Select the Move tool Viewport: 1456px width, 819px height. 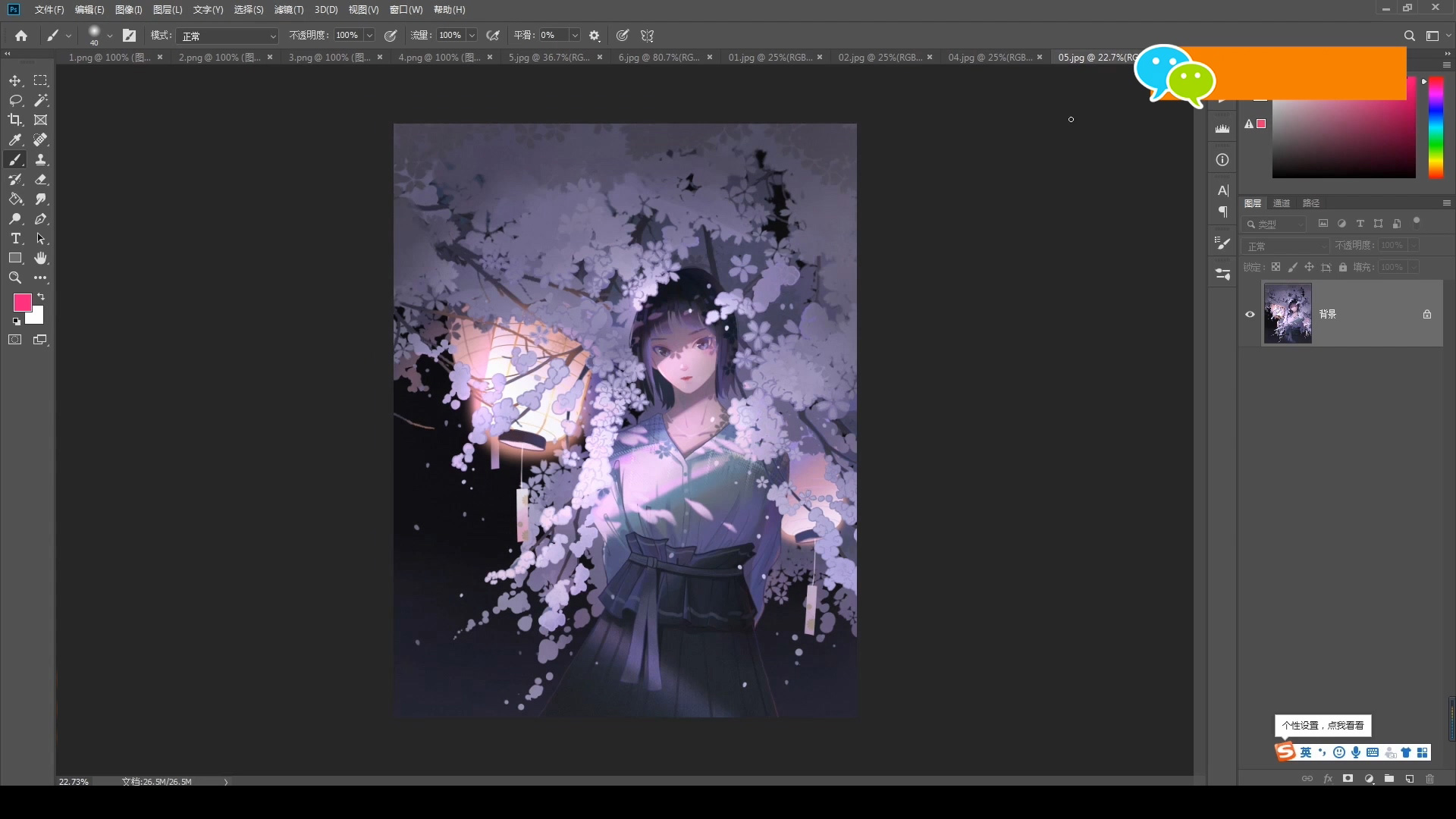point(15,80)
